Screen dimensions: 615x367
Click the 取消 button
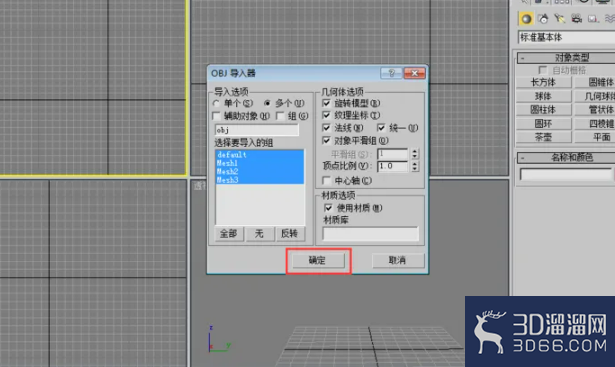click(397, 260)
